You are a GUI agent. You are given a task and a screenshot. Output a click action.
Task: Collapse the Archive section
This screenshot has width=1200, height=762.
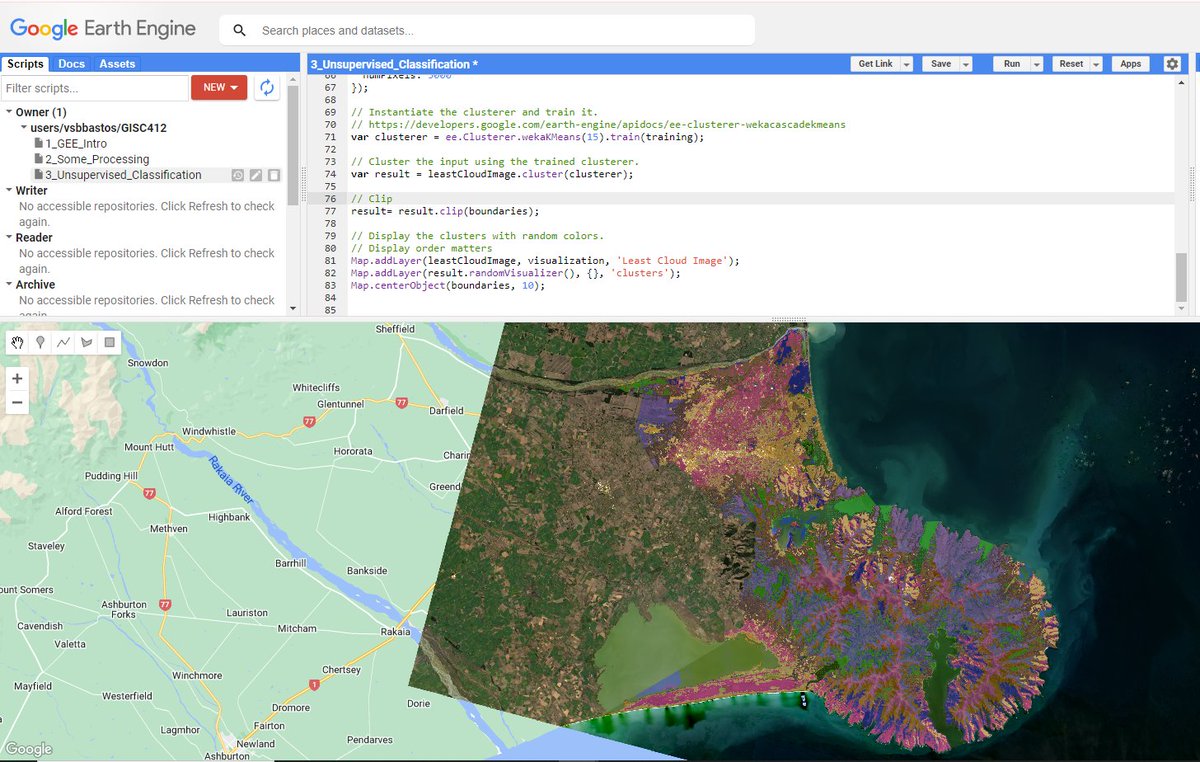tap(10, 284)
